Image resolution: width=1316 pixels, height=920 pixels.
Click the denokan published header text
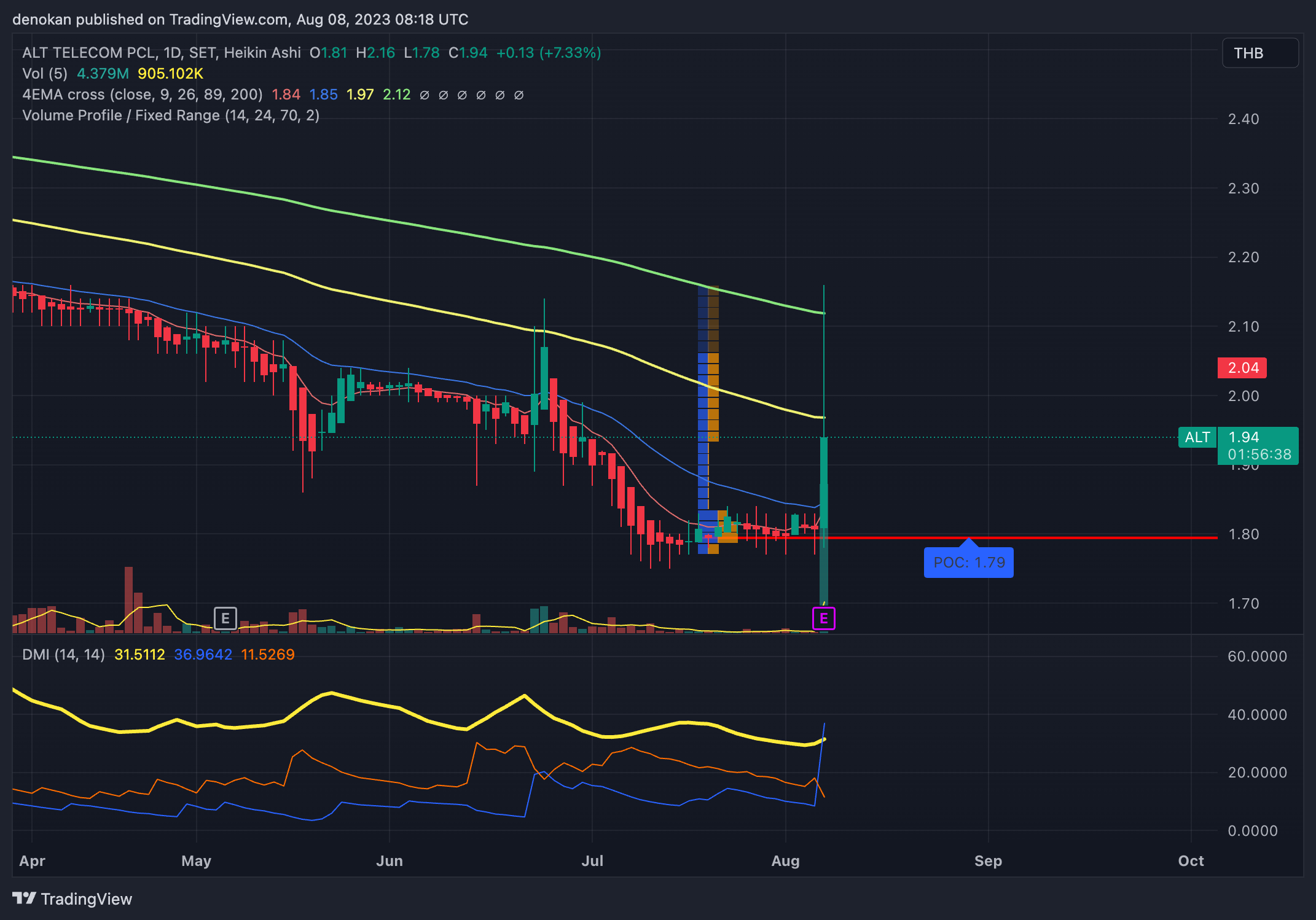(x=240, y=20)
